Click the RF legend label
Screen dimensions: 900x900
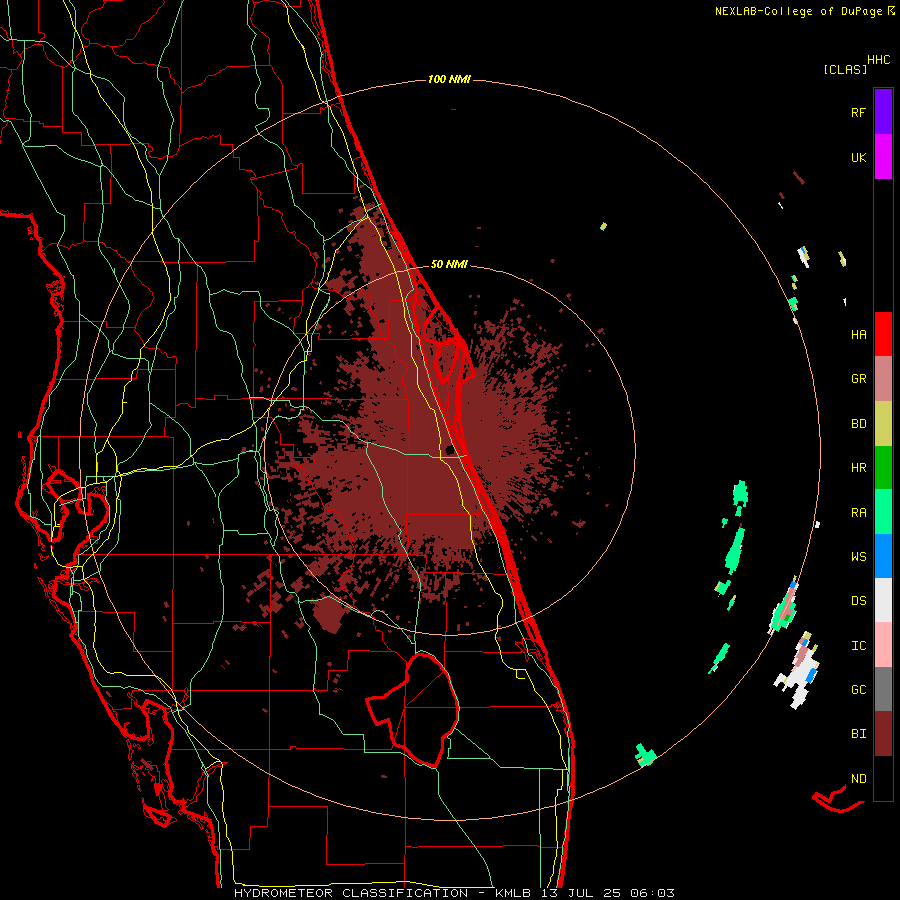[858, 112]
